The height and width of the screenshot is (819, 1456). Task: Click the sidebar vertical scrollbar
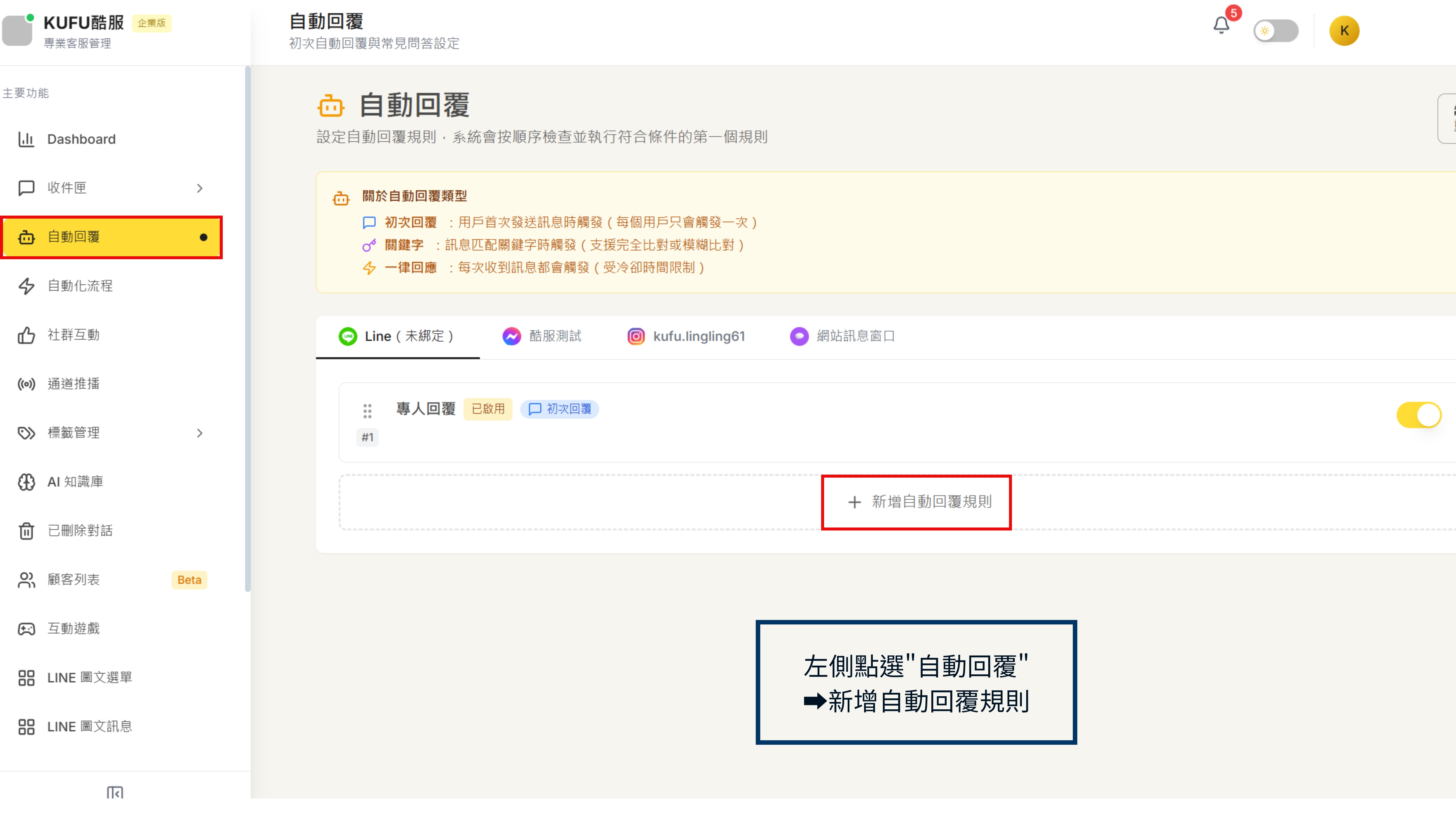click(248, 328)
